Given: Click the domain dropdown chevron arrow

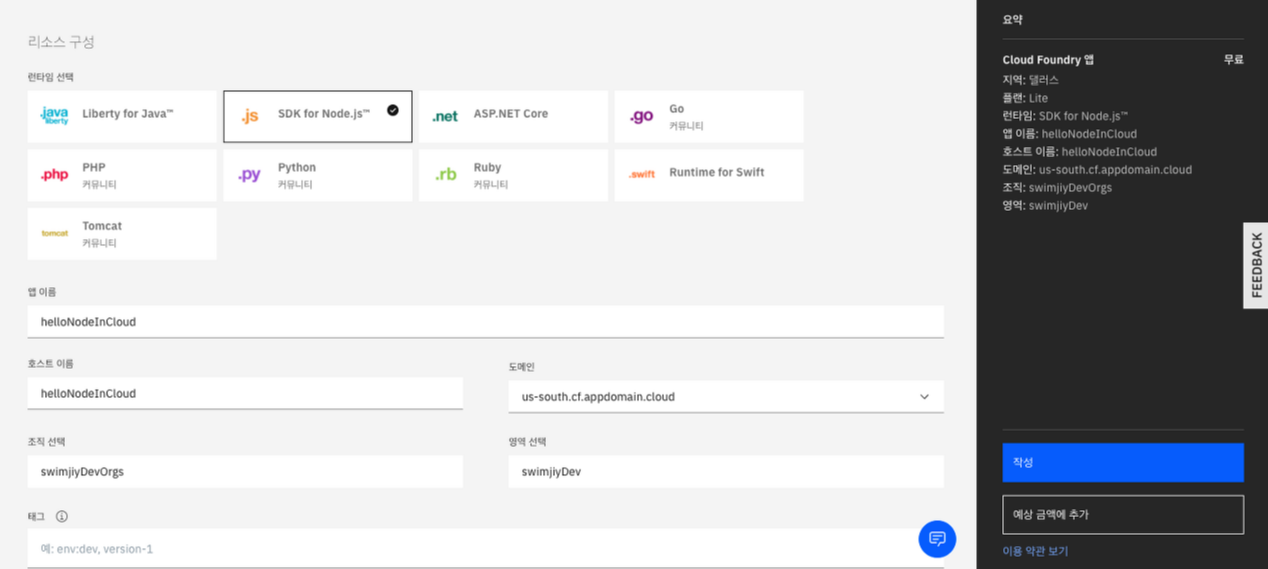Looking at the screenshot, I should click(x=925, y=397).
